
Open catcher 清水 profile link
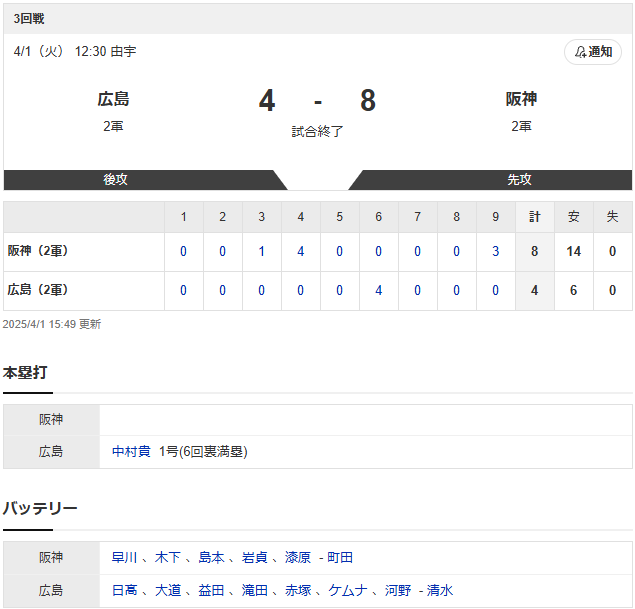point(440,590)
